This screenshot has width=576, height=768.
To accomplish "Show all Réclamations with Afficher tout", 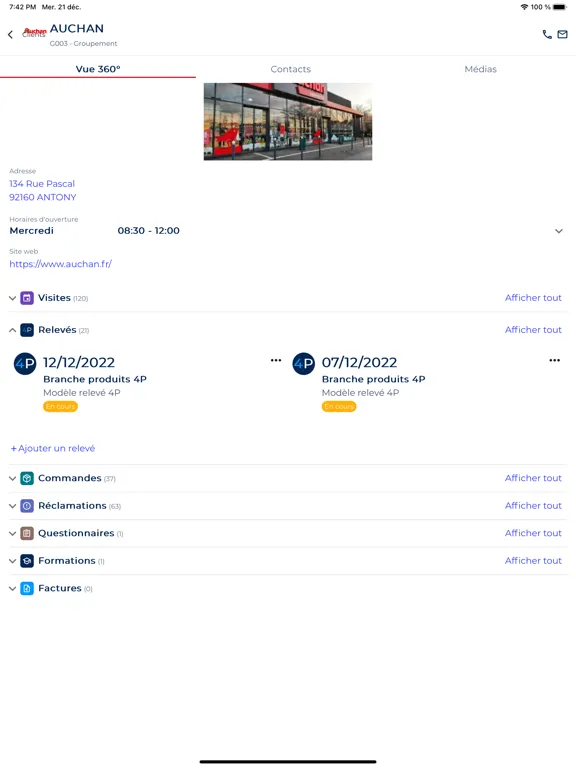I will [533, 505].
